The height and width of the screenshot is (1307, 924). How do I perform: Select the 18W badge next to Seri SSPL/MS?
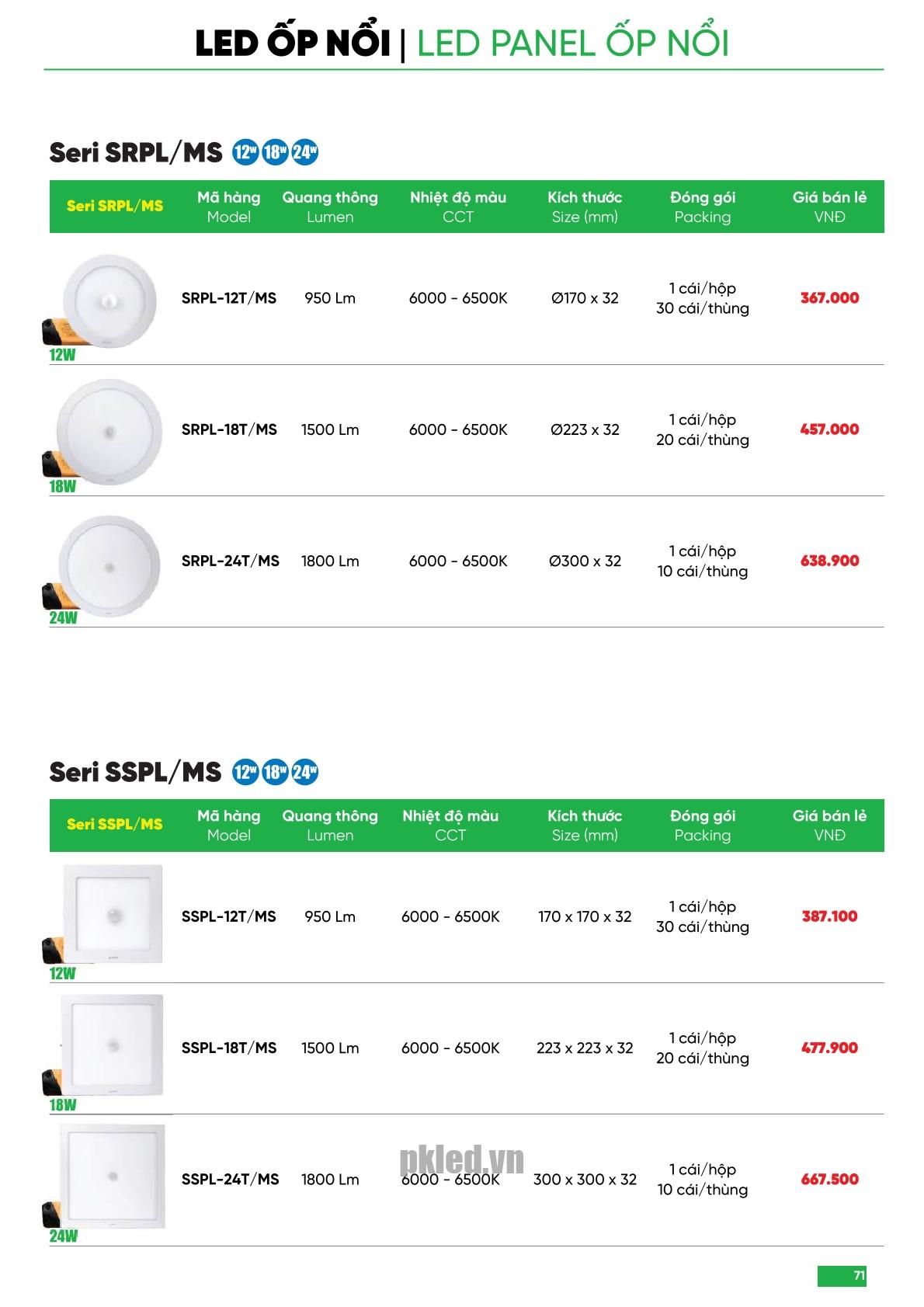pos(275,772)
